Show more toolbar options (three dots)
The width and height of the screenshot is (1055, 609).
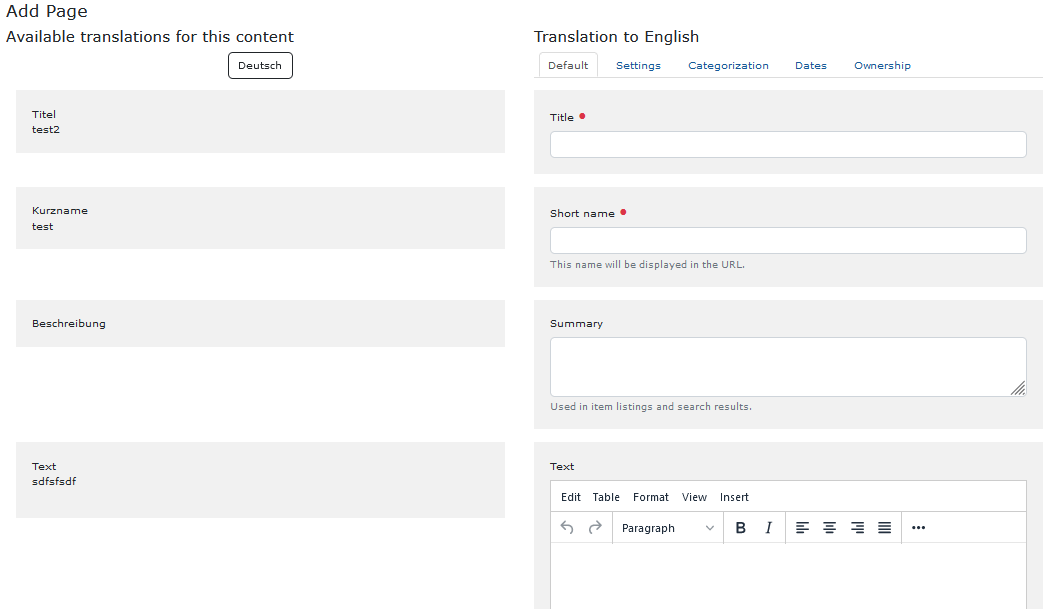click(918, 528)
